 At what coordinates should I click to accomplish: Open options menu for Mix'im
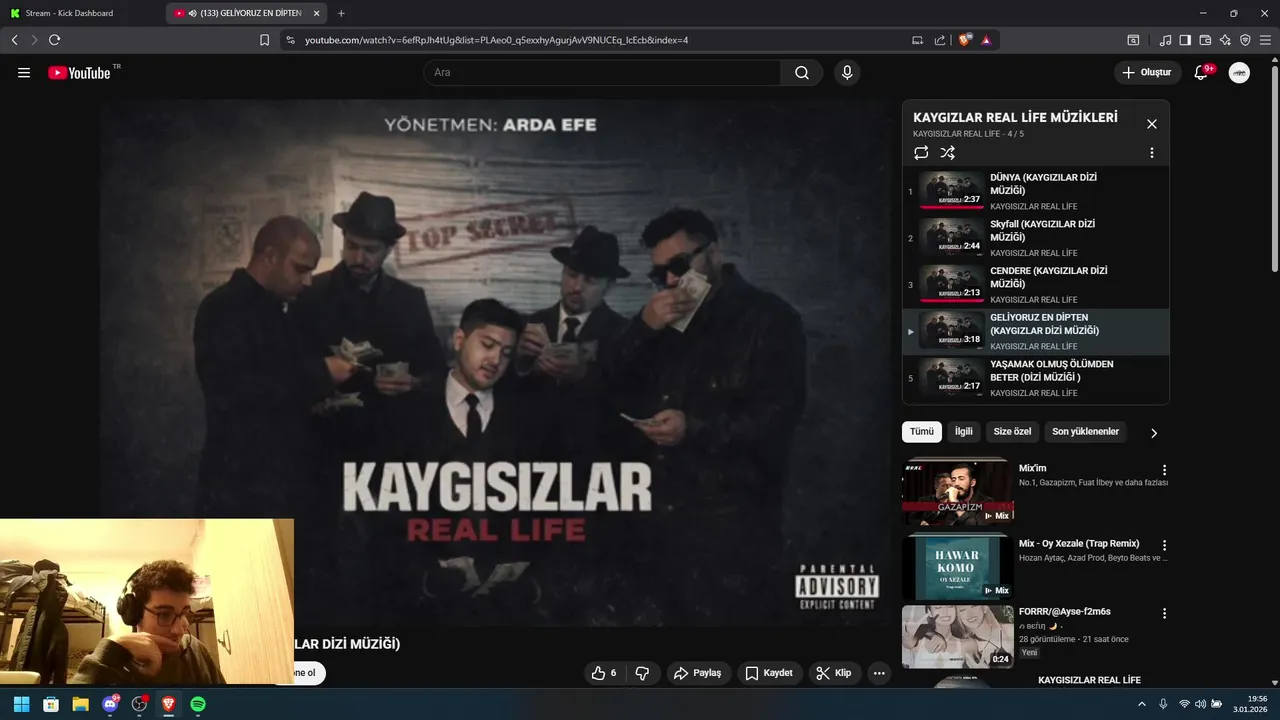(x=1164, y=470)
